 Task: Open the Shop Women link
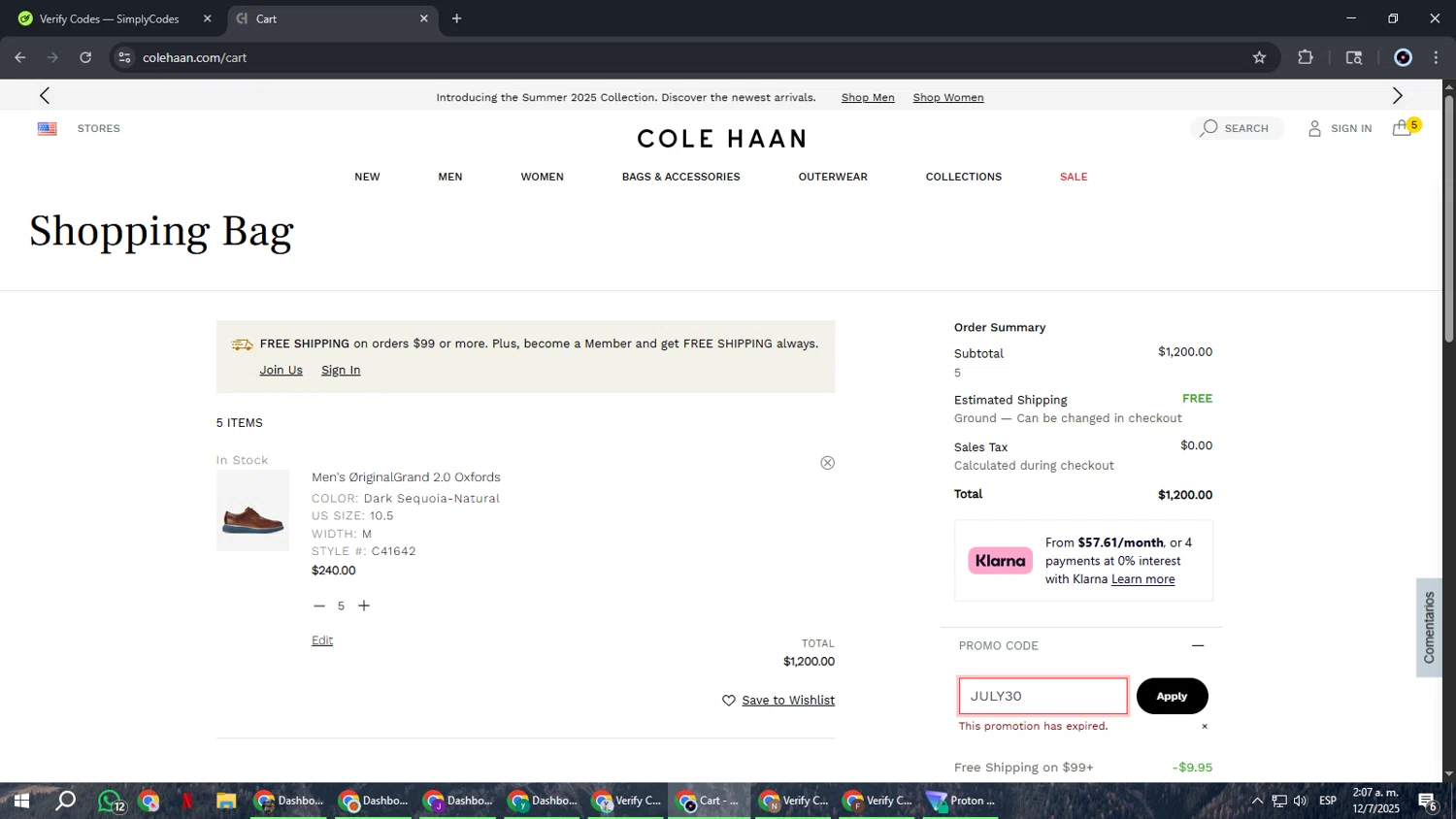click(948, 97)
